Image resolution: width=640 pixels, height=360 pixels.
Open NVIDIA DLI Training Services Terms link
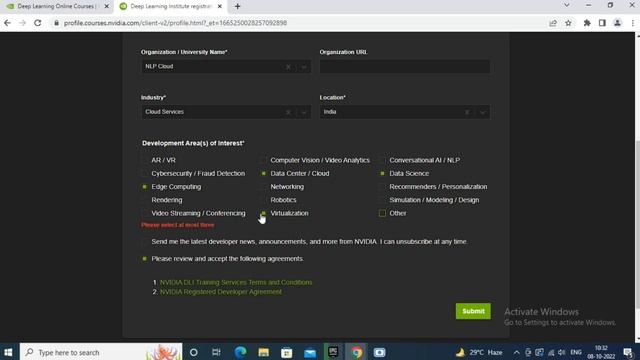[236, 282]
